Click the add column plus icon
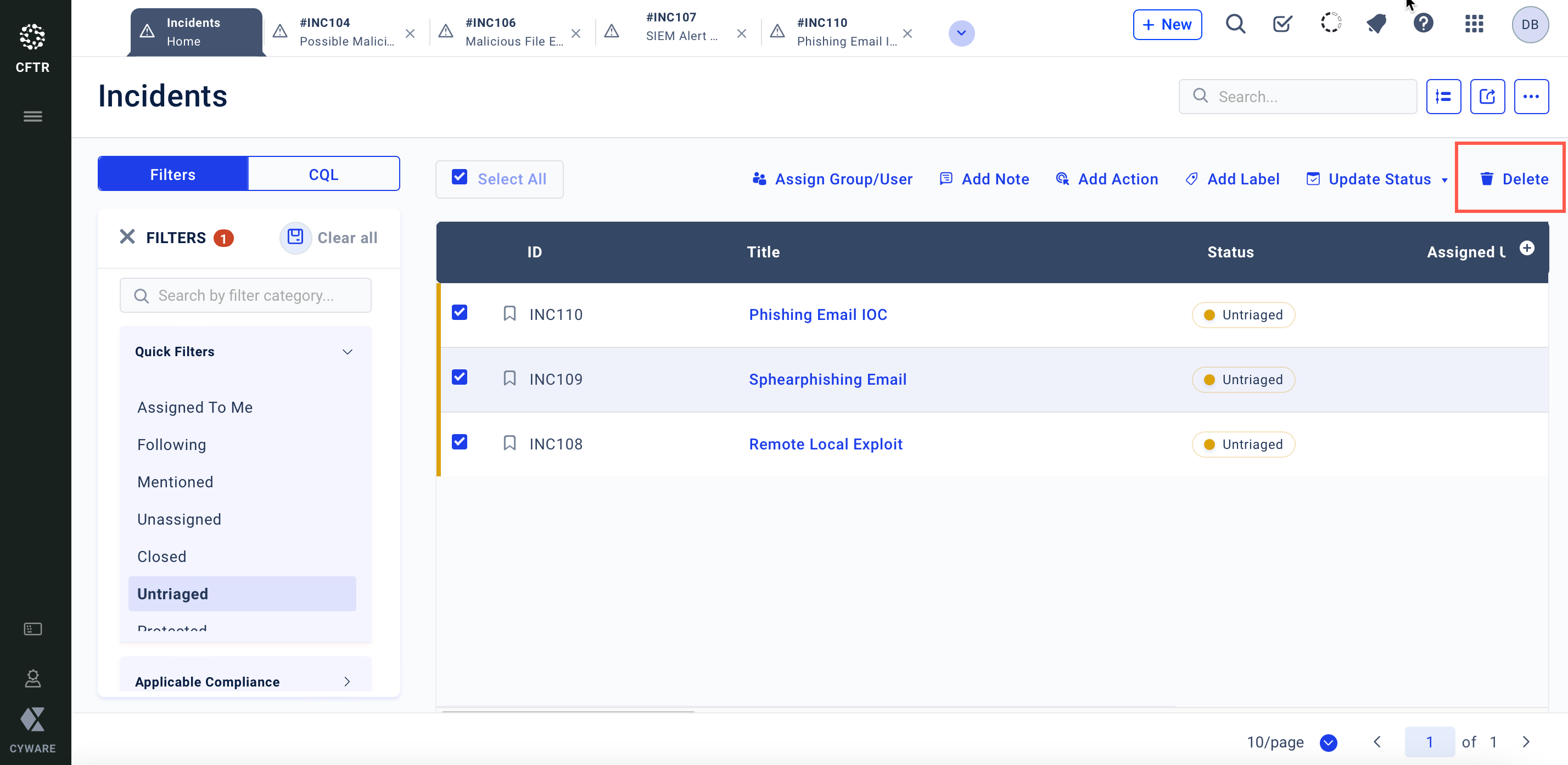Screen dimensions: 1568x765 point(1527,248)
